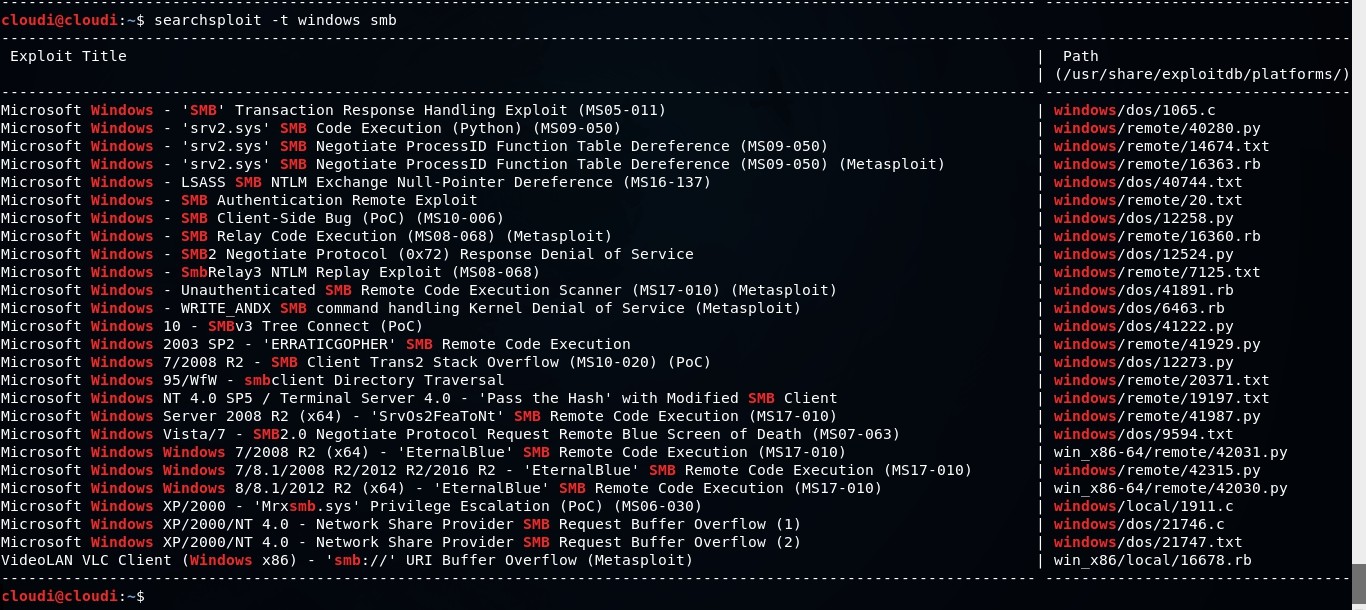
Task: Click path win_x86-64/remote/42031.py
Action: click(1170, 452)
